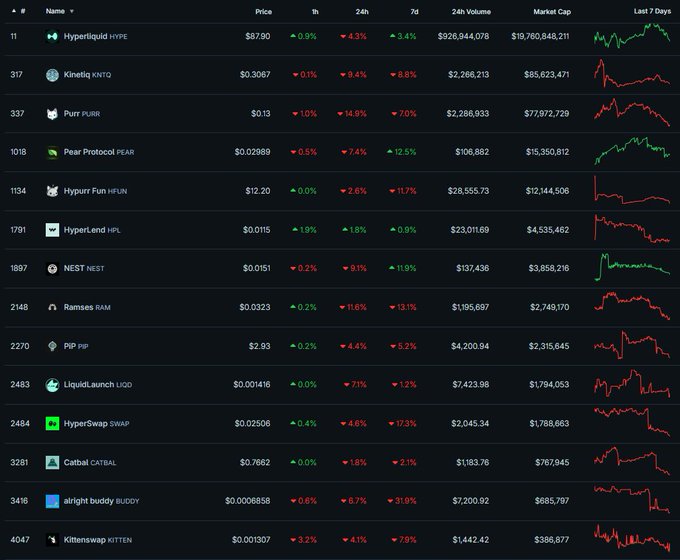Click alright buddy 7-day sparkline chart

point(632,499)
